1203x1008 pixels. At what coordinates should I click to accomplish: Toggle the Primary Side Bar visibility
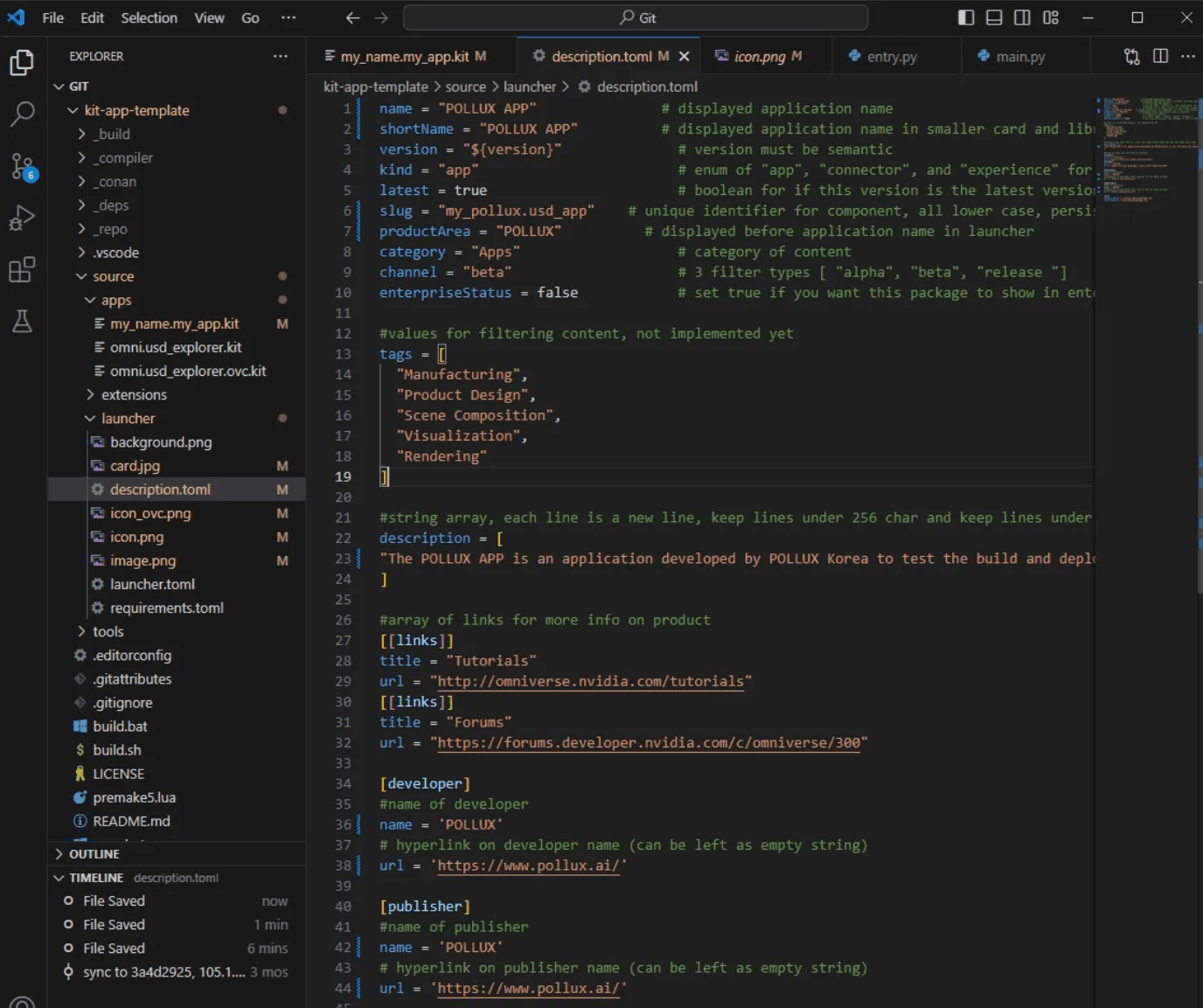tap(966, 17)
